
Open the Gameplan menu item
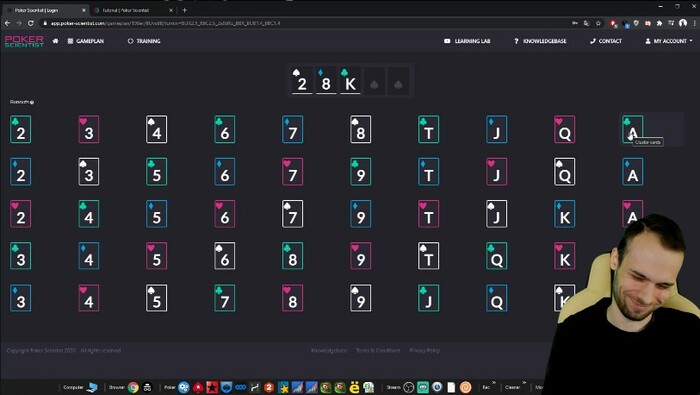click(x=86, y=41)
